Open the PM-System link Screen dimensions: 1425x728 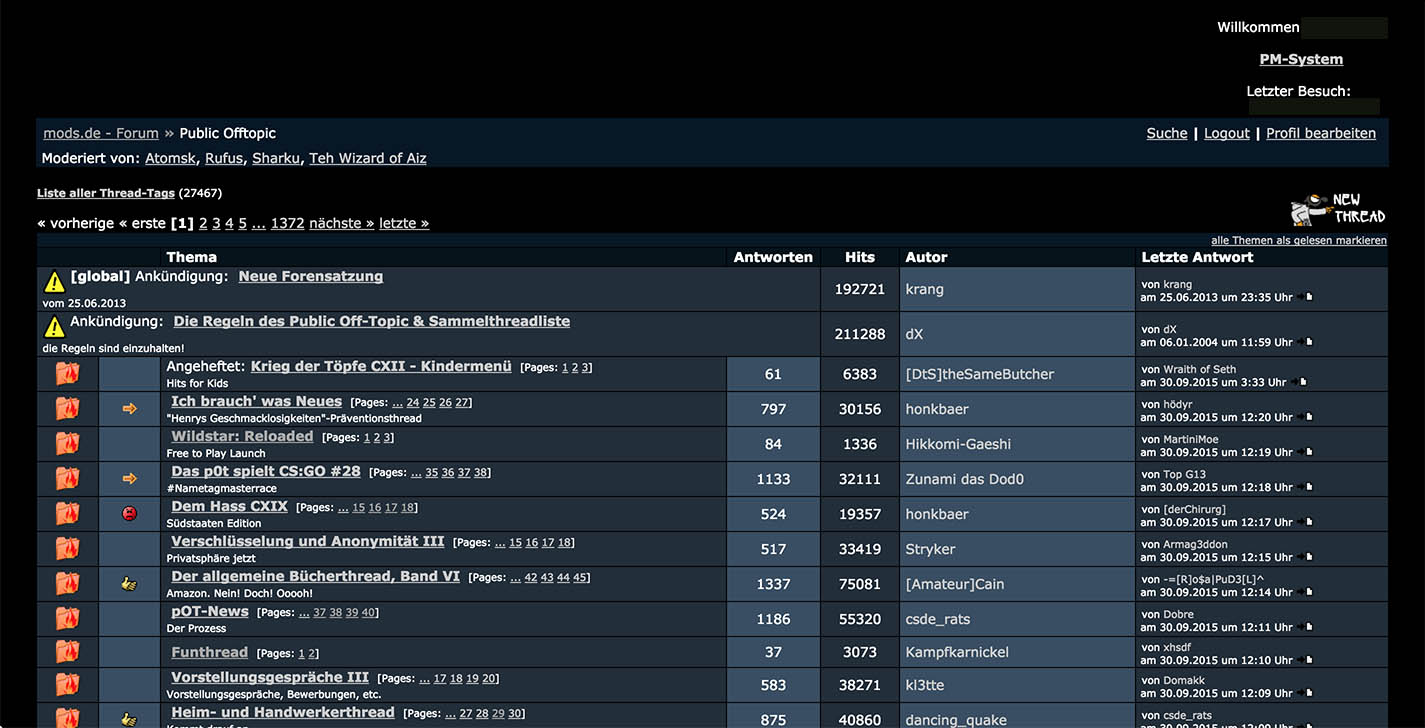tap(1301, 59)
